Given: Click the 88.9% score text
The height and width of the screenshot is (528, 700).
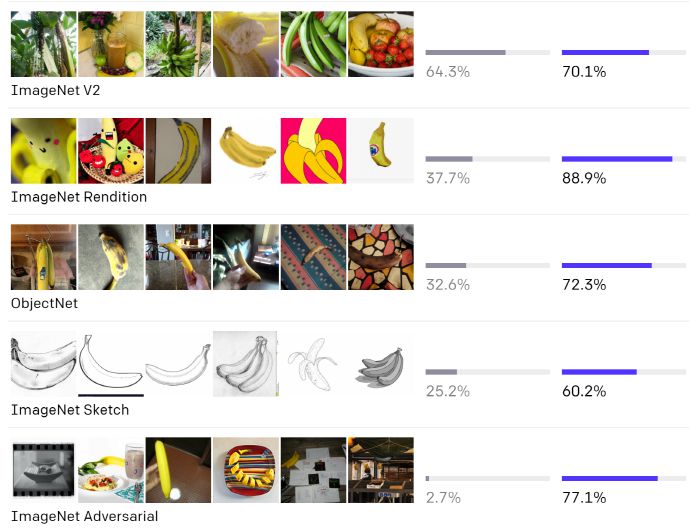Looking at the screenshot, I should pyautogui.click(x=584, y=178).
